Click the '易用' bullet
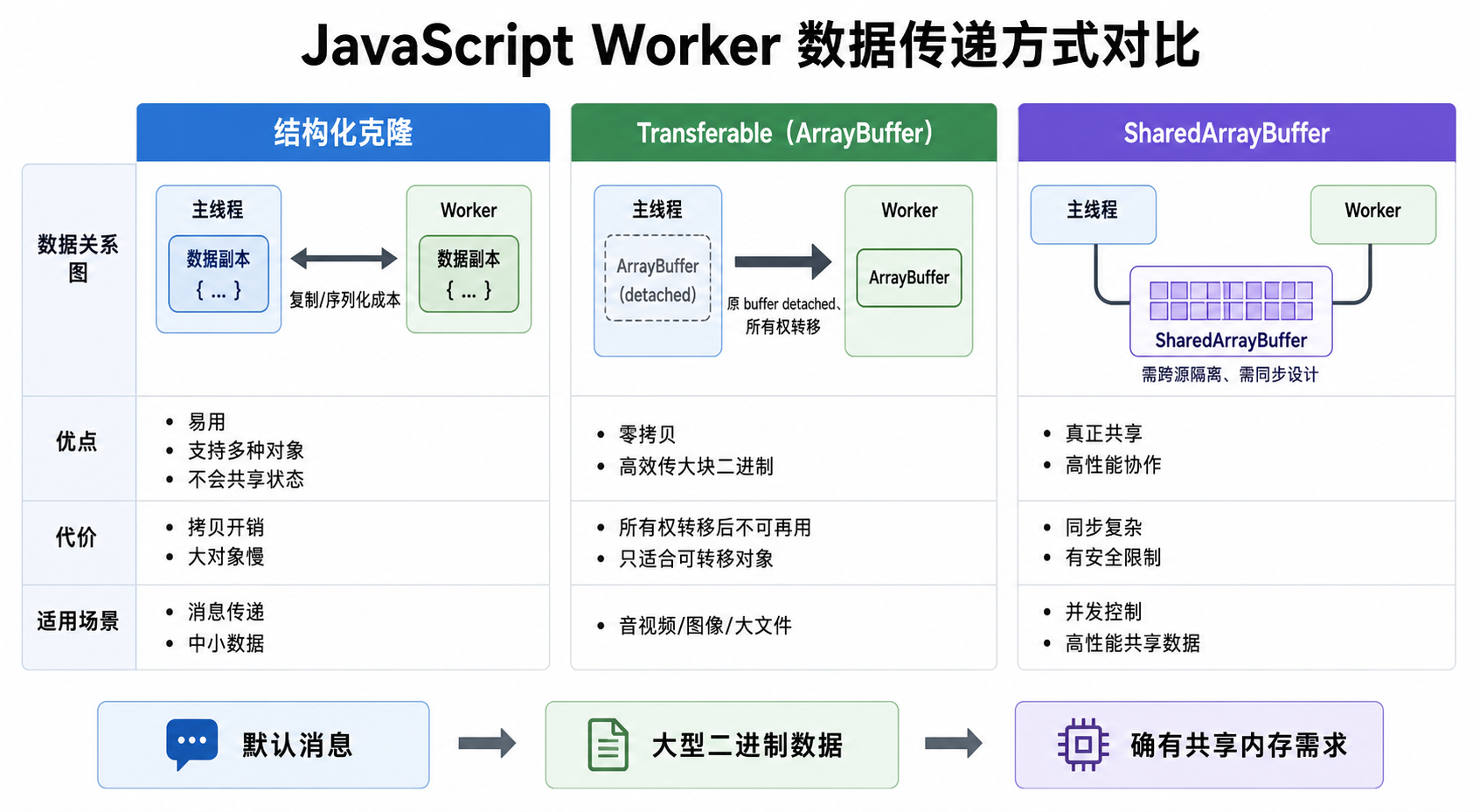This screenshot has width=1480, height=812. 207,422
